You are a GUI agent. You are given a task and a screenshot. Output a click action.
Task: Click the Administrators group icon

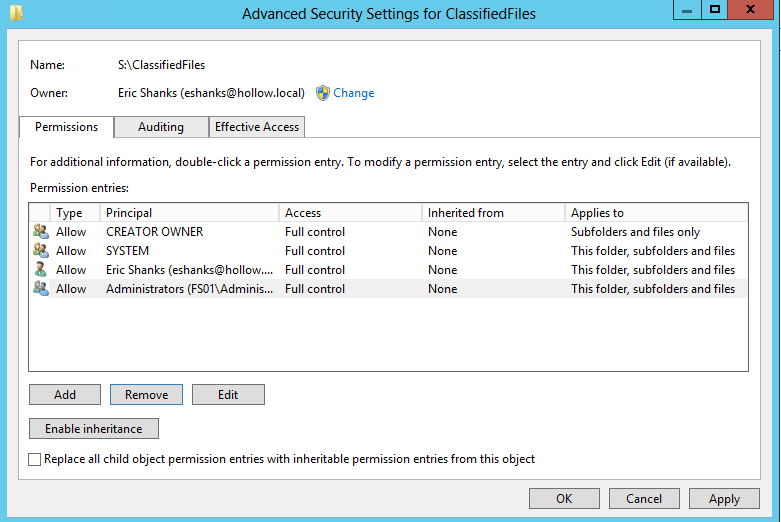(x=40, y=289)
